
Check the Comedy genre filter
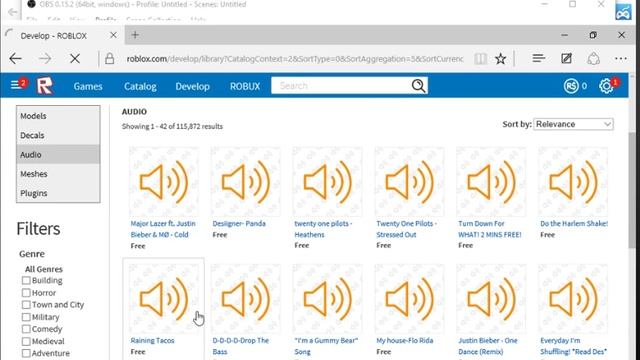tap(26, 329)
